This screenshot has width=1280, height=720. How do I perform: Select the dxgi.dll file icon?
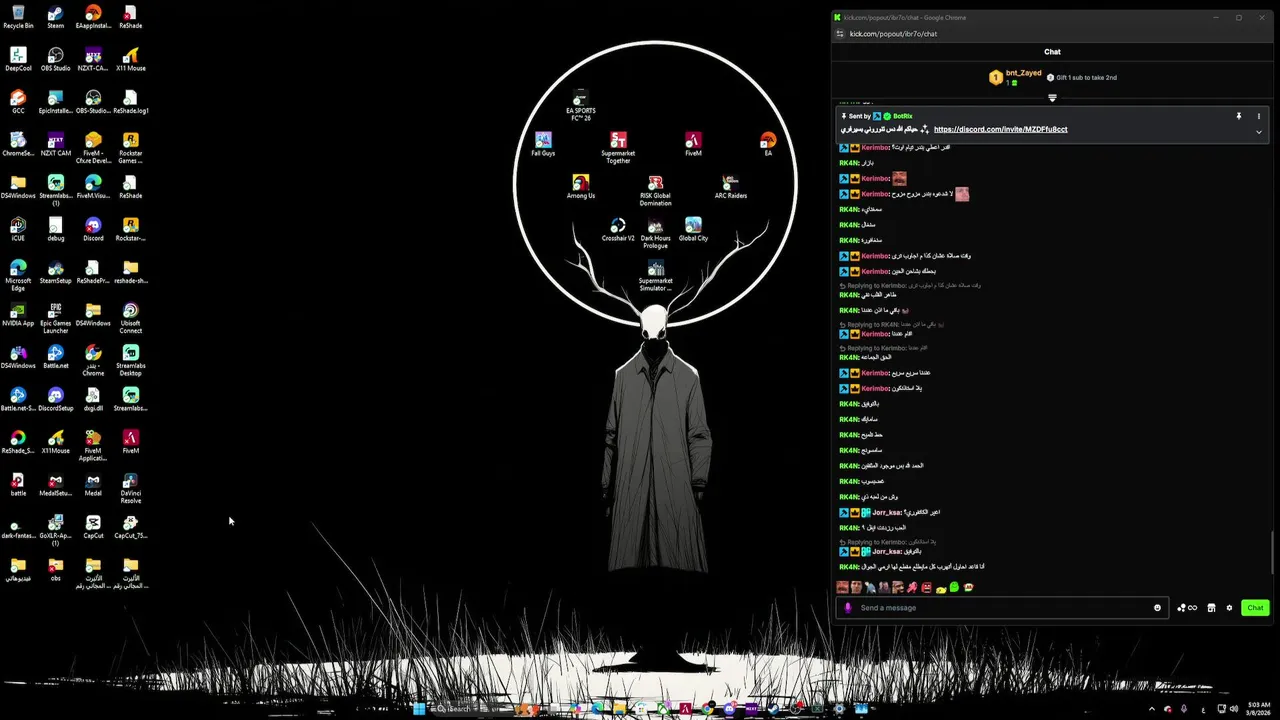[x=93, y=399]
